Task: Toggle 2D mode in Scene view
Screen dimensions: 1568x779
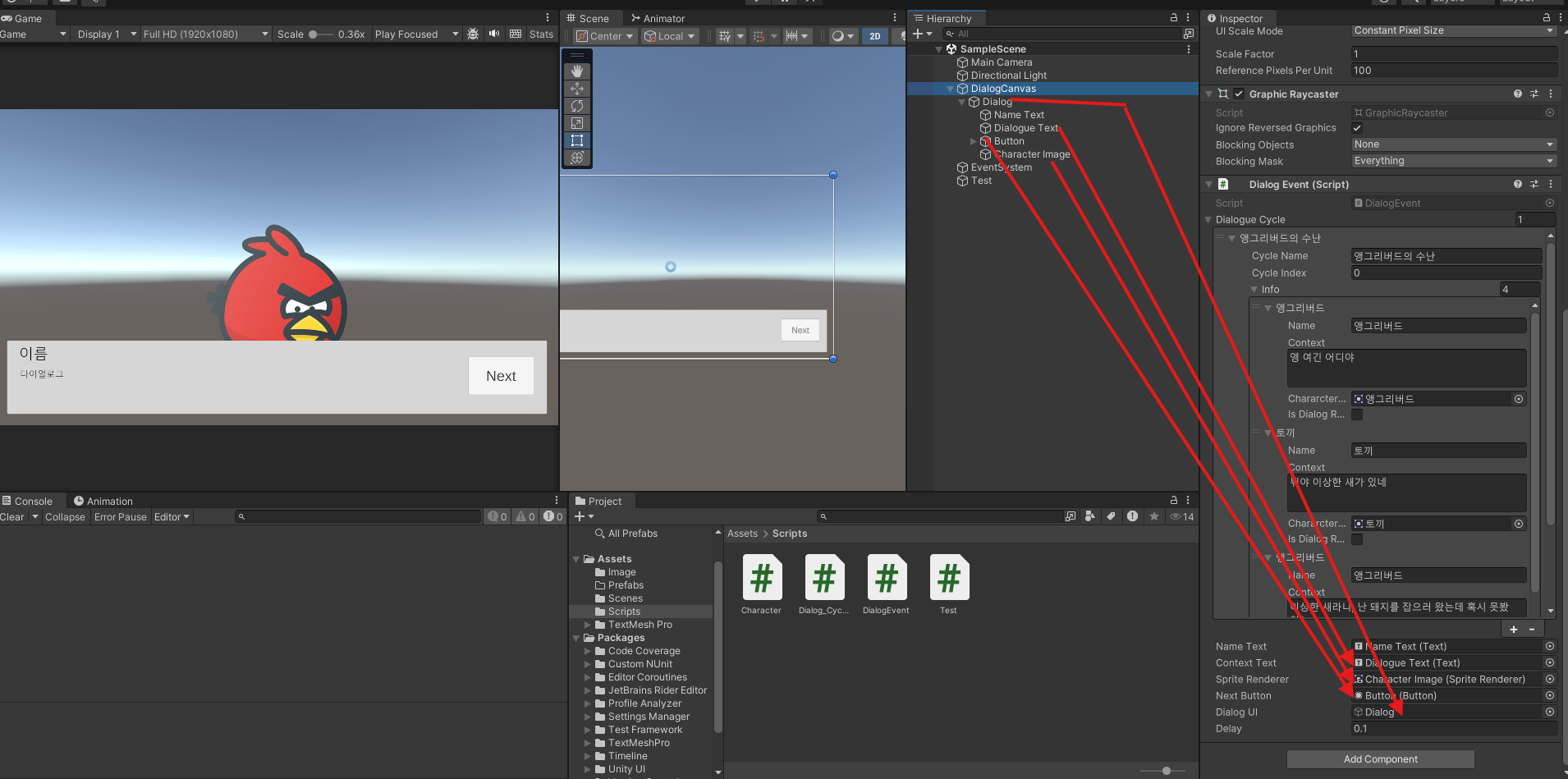Action: pos(875,36)
